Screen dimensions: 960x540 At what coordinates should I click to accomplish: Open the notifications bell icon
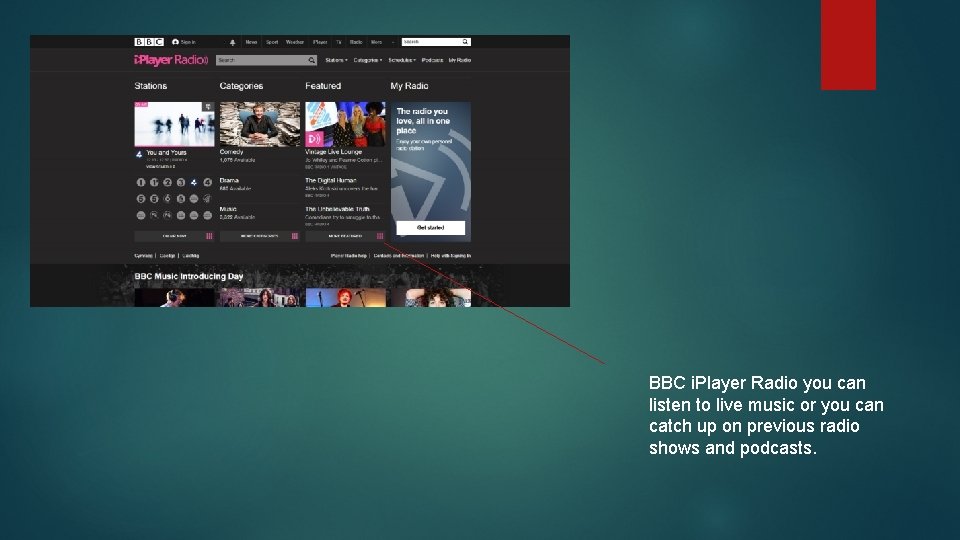[x=233, y=42]
